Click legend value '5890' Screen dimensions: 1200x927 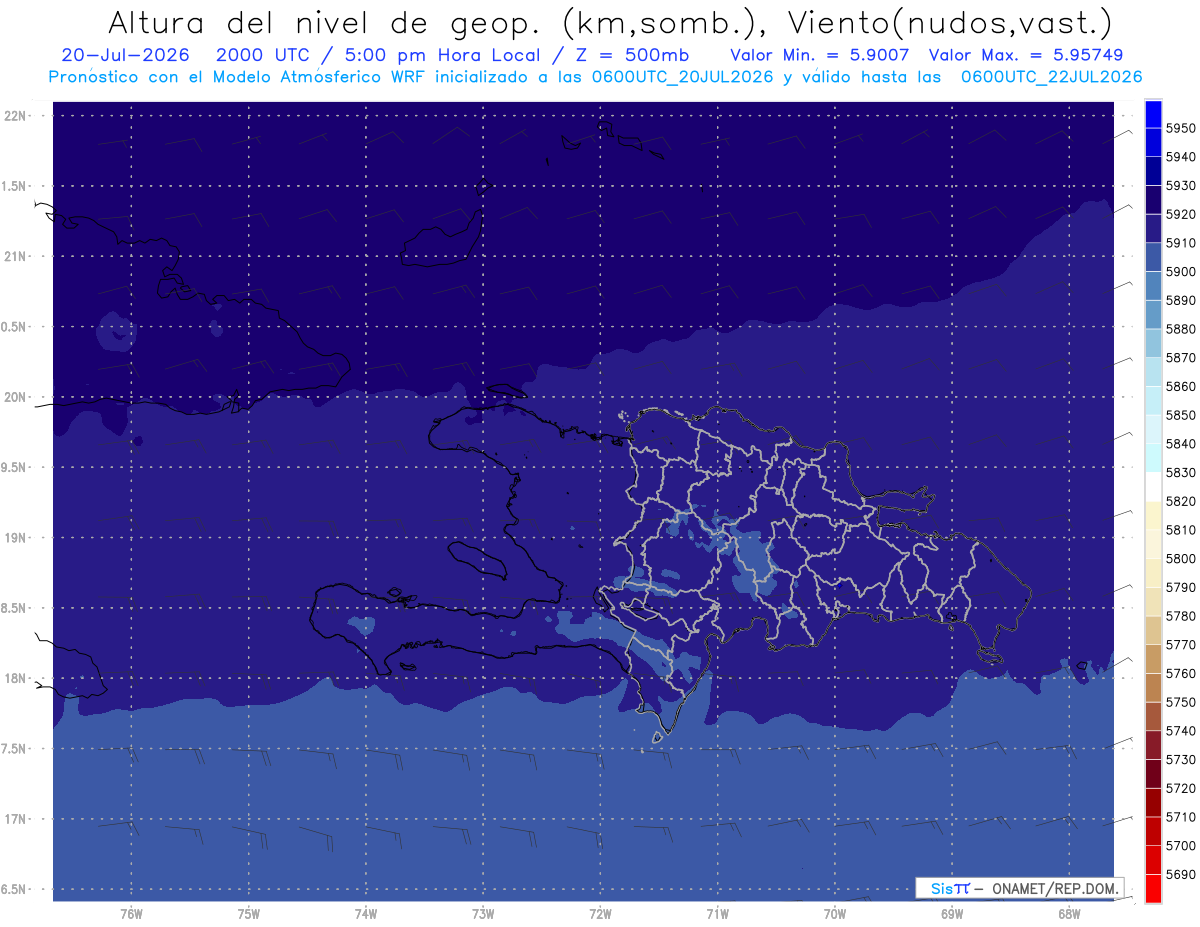click(x=1181, y=300)
